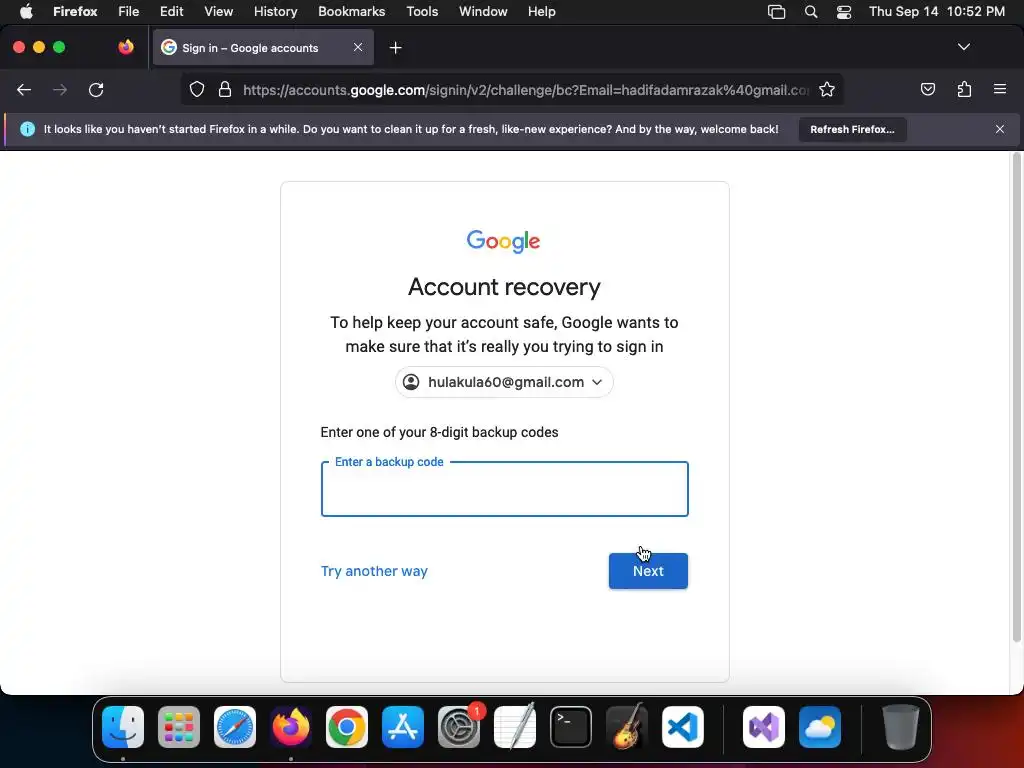Launch Terminal from the Dock
Image resolution: width=1024 pixels, height=768 pixels.
[x=571, y=727]
